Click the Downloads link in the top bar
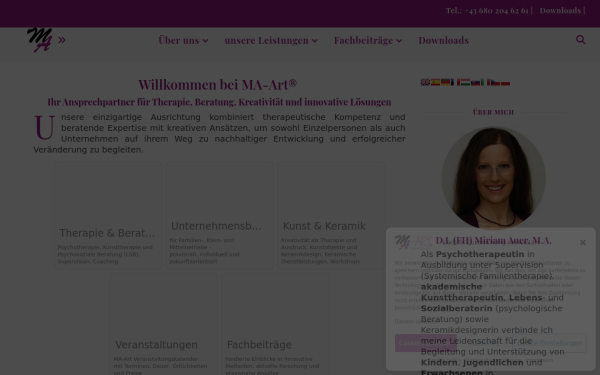The image size is (600, 375). (560, 10)
